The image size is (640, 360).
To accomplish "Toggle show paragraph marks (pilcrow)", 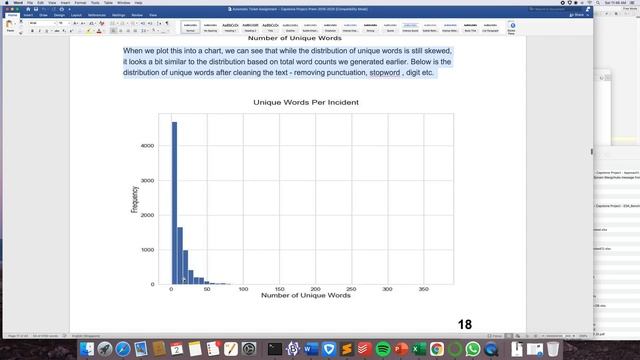I will point(167,23).
